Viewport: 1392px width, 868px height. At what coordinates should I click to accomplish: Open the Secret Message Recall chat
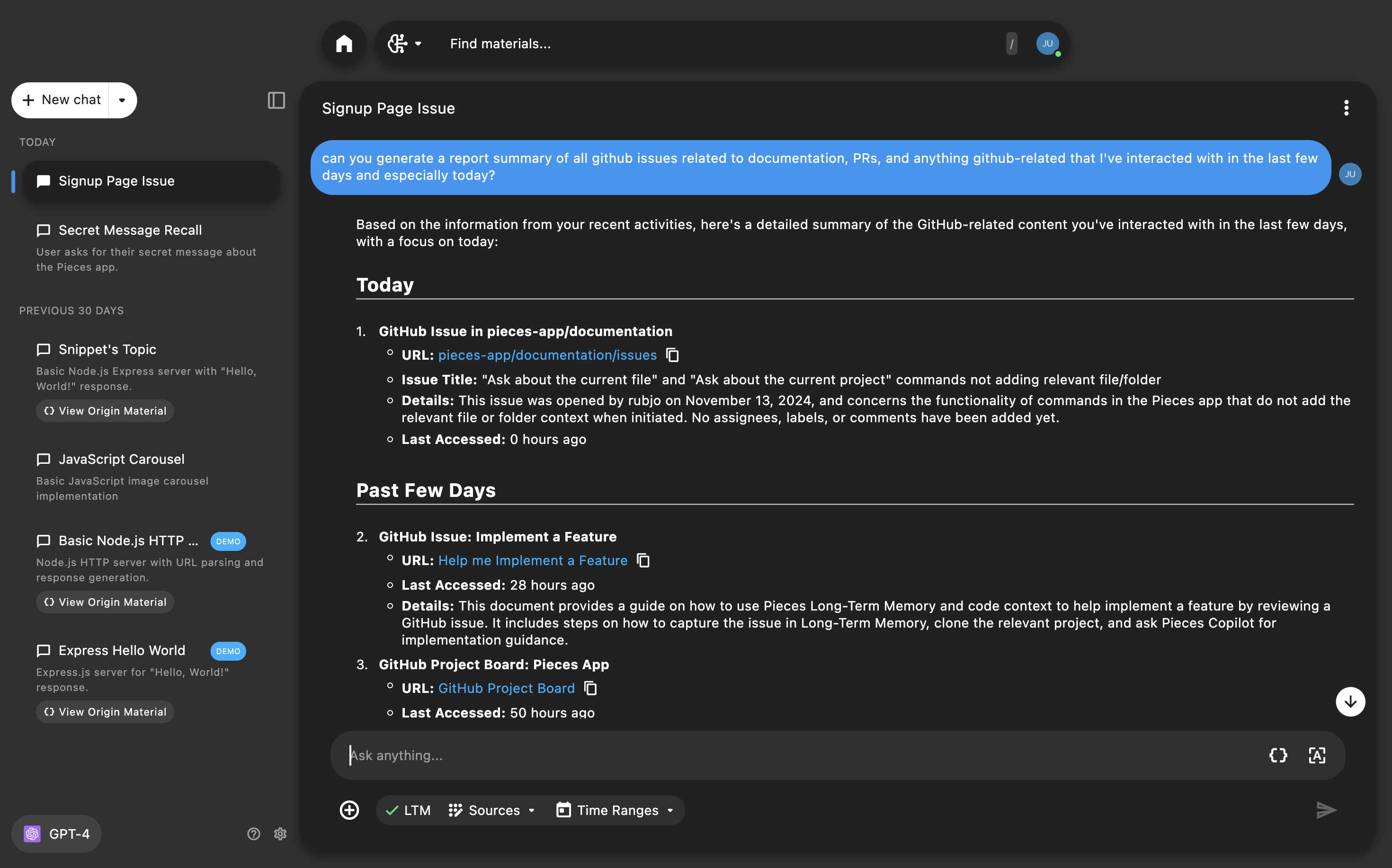click(x=152, y=248)
